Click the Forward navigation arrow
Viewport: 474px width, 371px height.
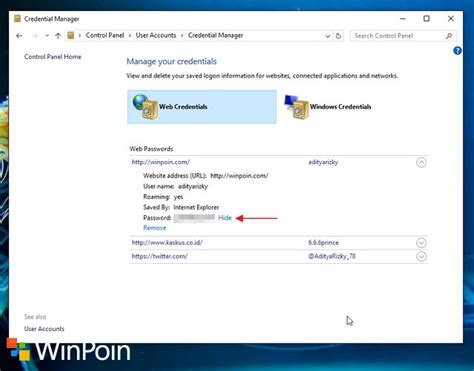pos(35,36)
